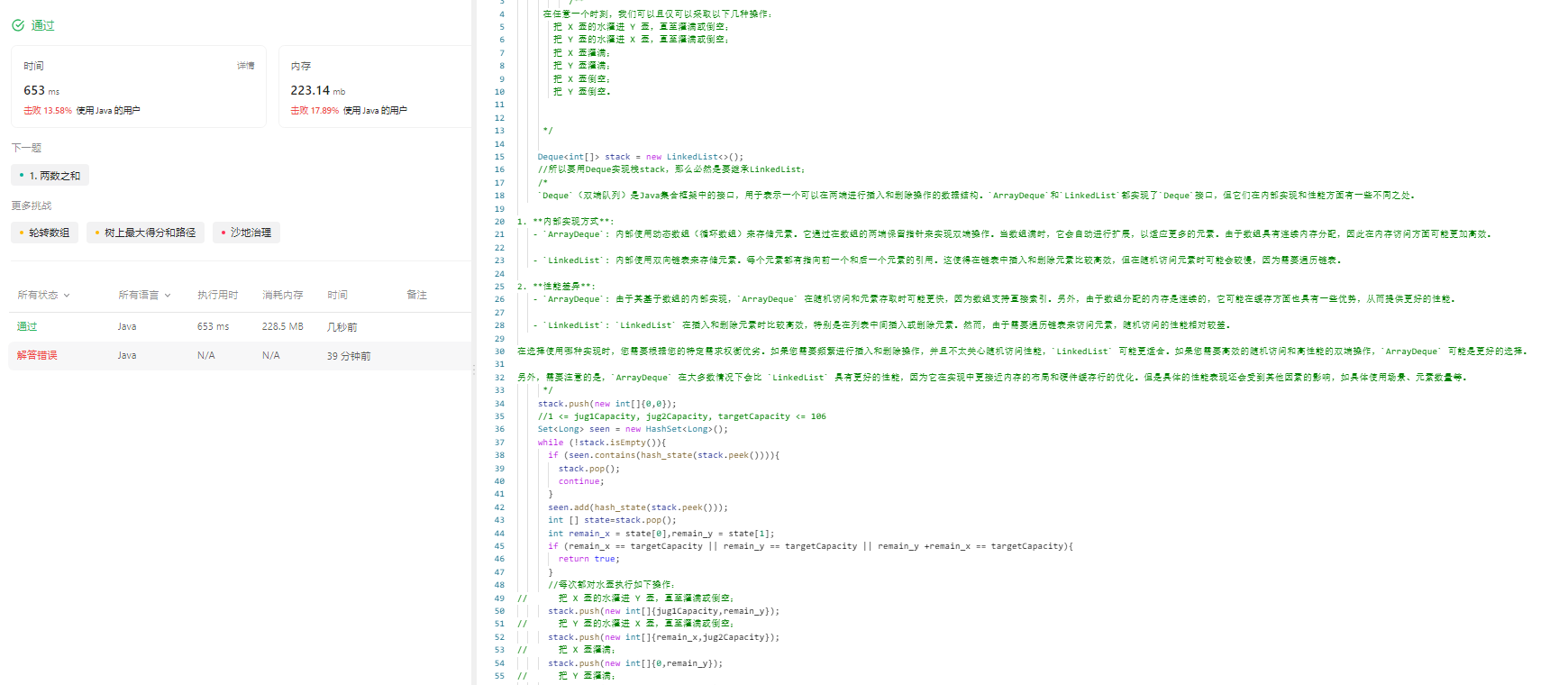Click the **性能差异** comment line

(556, 287)
